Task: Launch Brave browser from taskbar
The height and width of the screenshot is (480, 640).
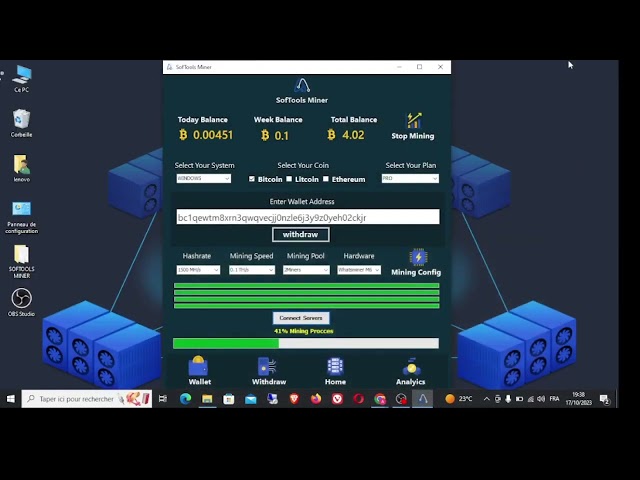Action: pyautogui.click(x=294, y=399)
